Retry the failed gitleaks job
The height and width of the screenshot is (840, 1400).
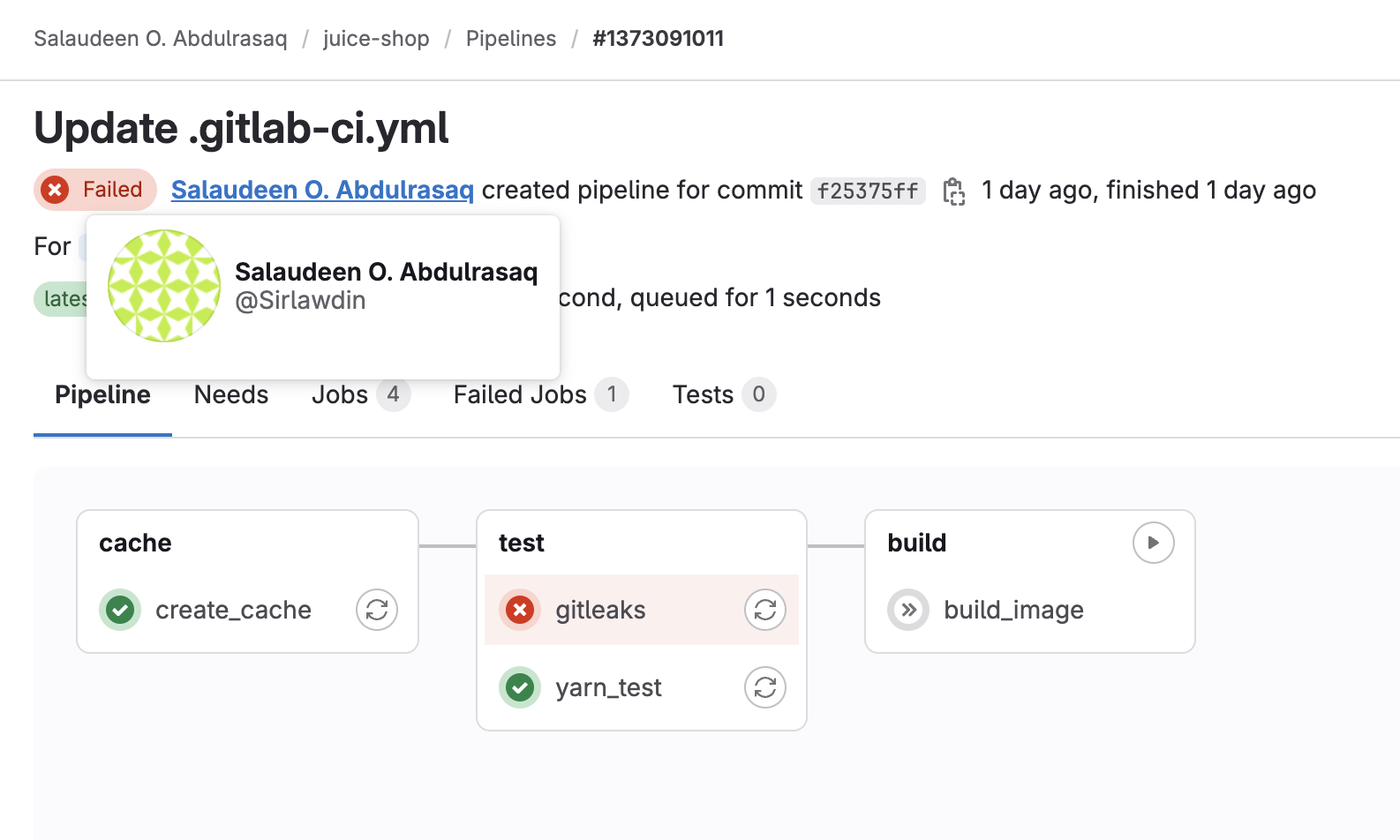(x=764, y=610)
